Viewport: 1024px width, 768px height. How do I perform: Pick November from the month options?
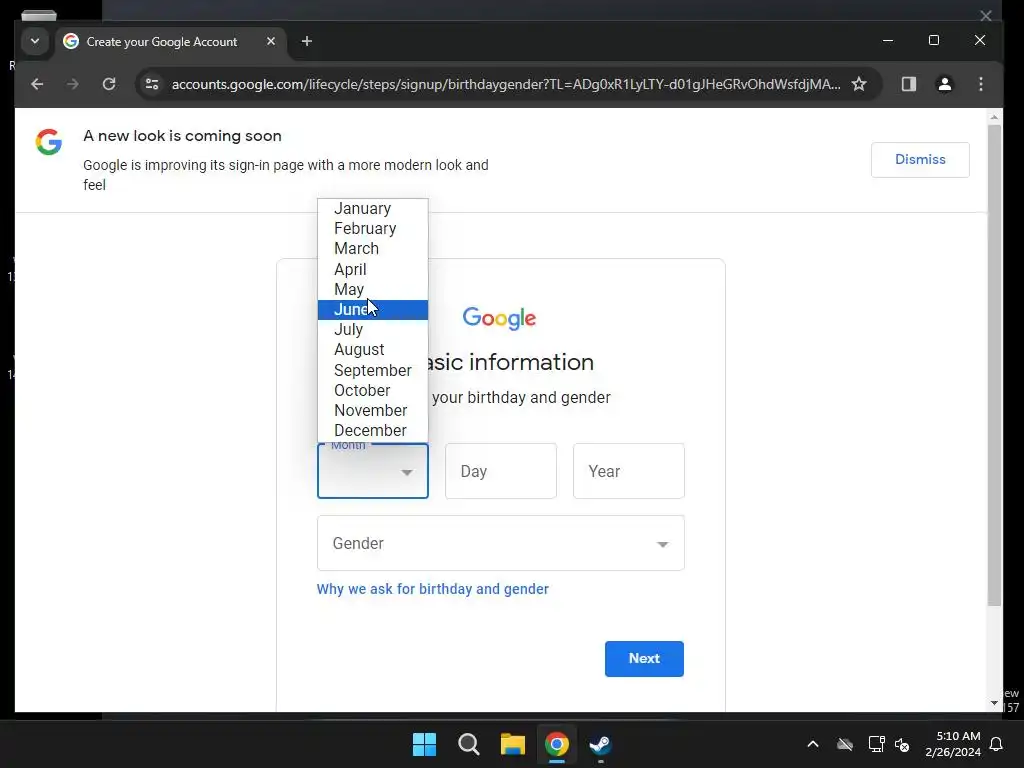[x=372, y=411]
